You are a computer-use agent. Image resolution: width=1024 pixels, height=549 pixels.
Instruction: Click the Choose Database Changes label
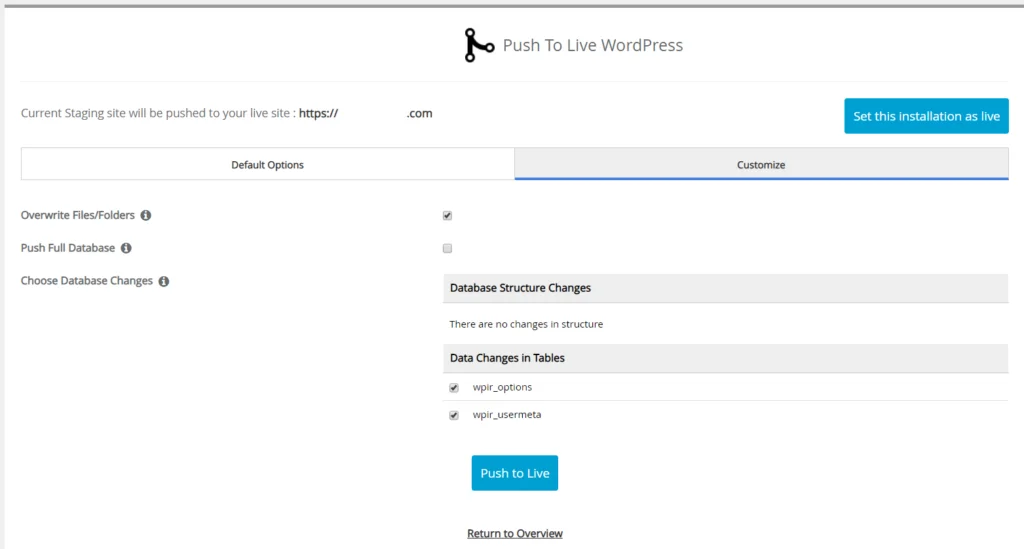[87, 281]
